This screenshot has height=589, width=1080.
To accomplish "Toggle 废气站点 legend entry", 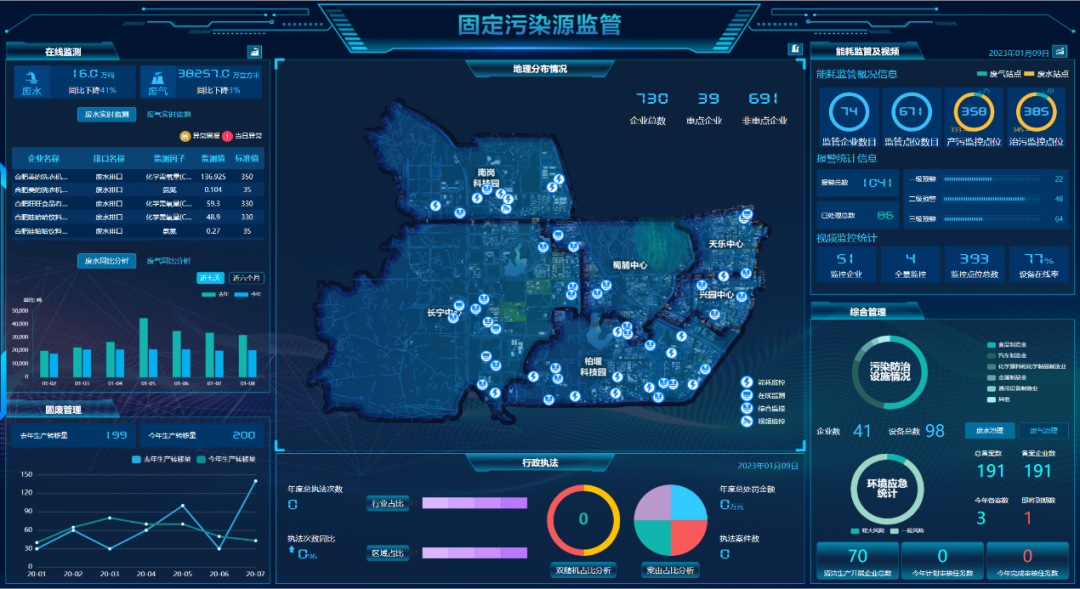I will pos(999,74).
